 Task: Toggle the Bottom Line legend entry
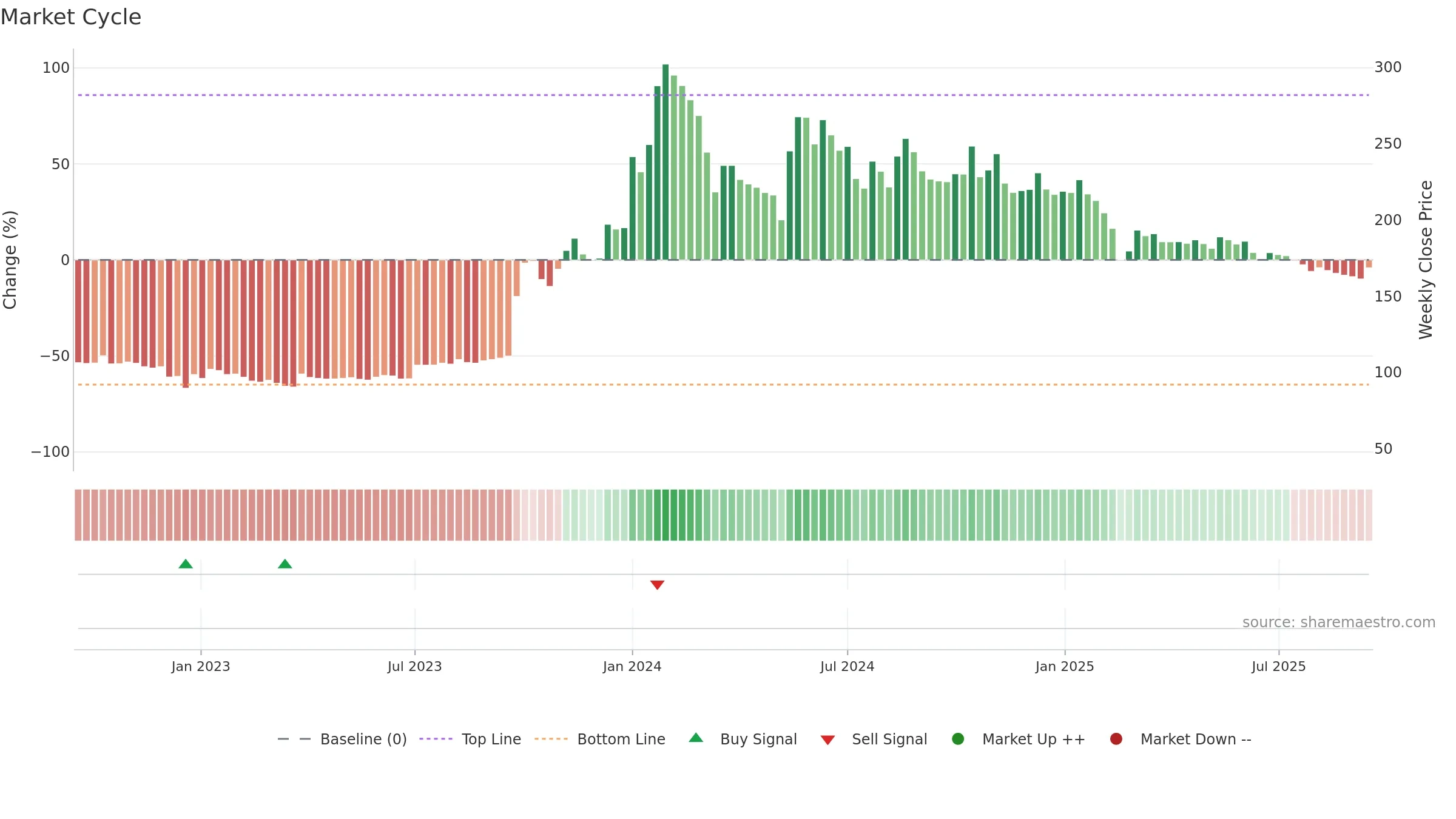(x=600, y=739)
